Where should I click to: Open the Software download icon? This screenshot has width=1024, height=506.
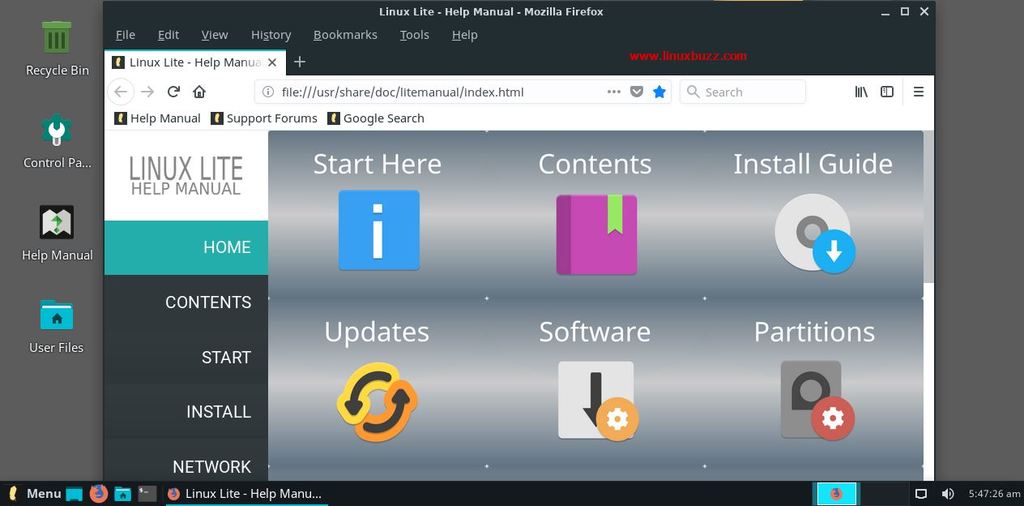598,400
